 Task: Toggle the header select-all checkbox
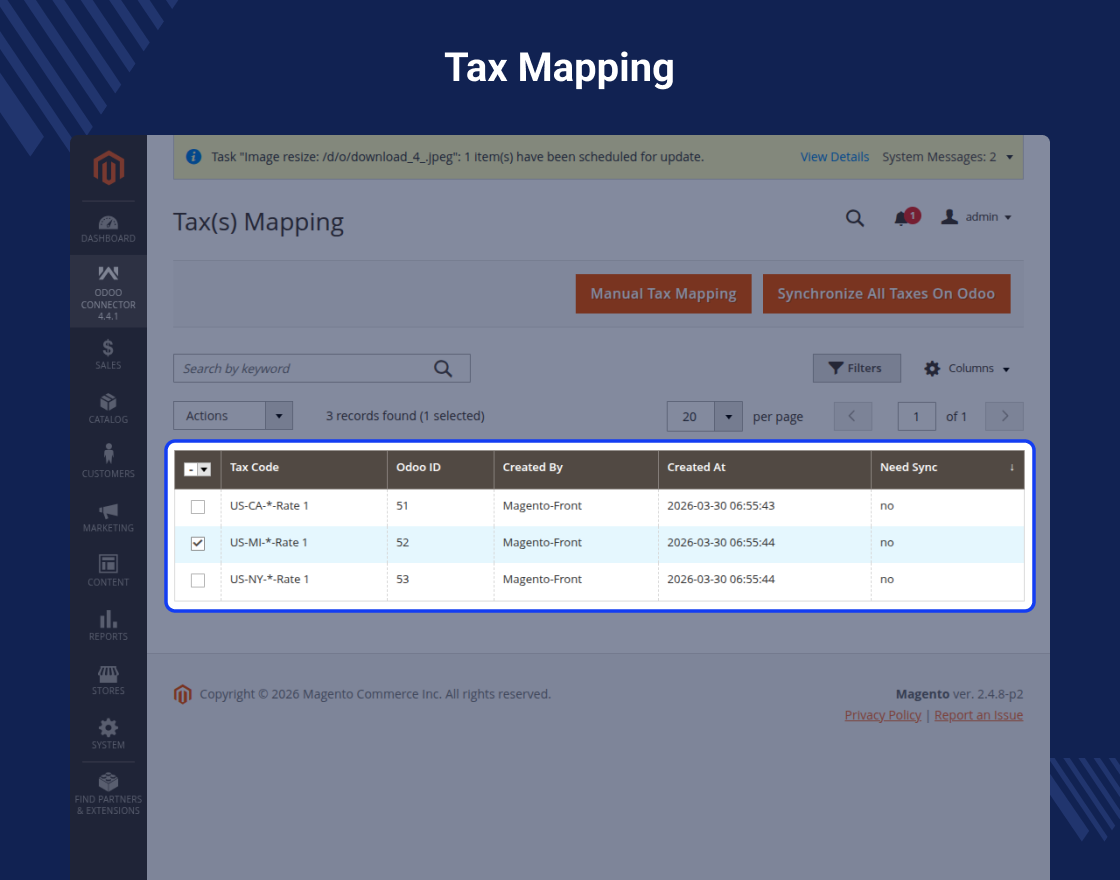[x=191, y=469]
